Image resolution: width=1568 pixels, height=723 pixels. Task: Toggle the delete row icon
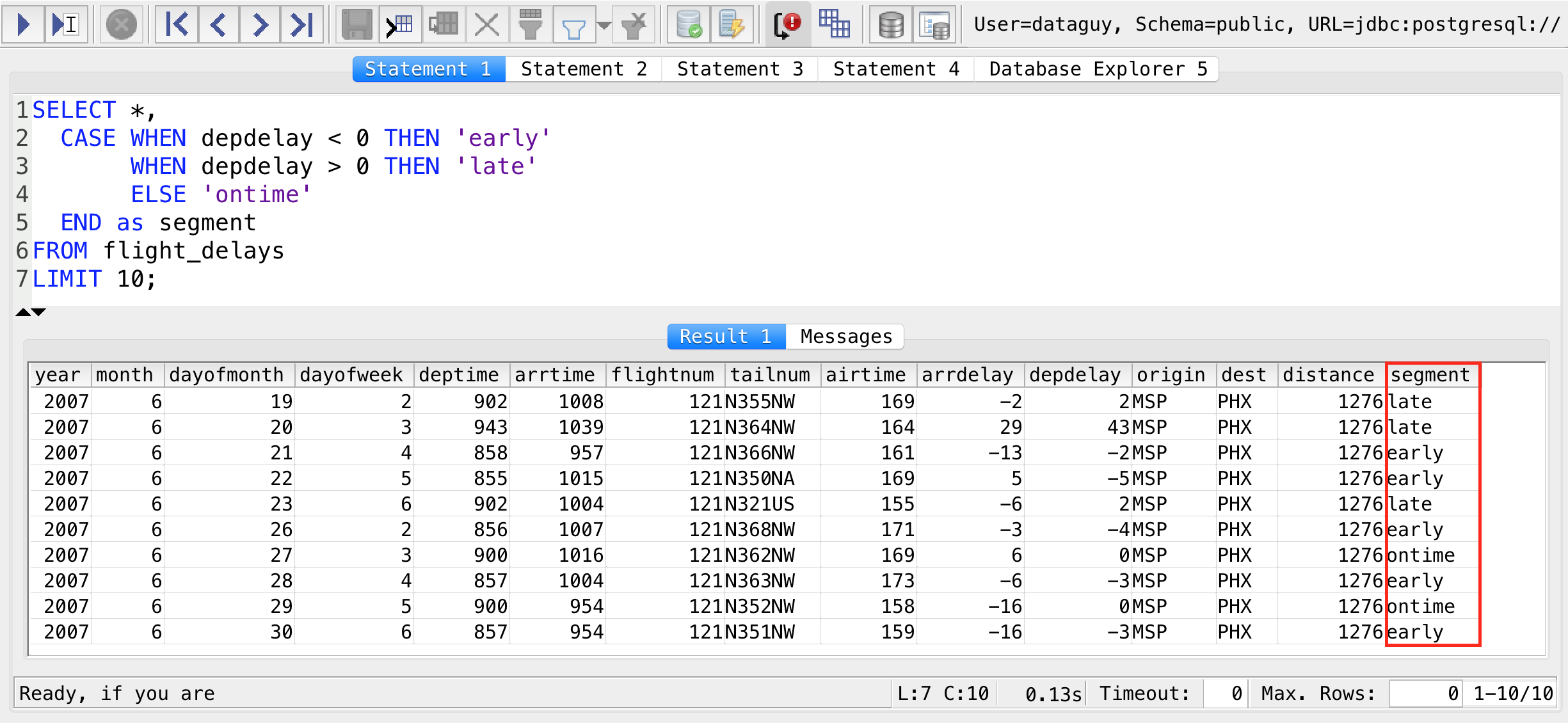490,23
